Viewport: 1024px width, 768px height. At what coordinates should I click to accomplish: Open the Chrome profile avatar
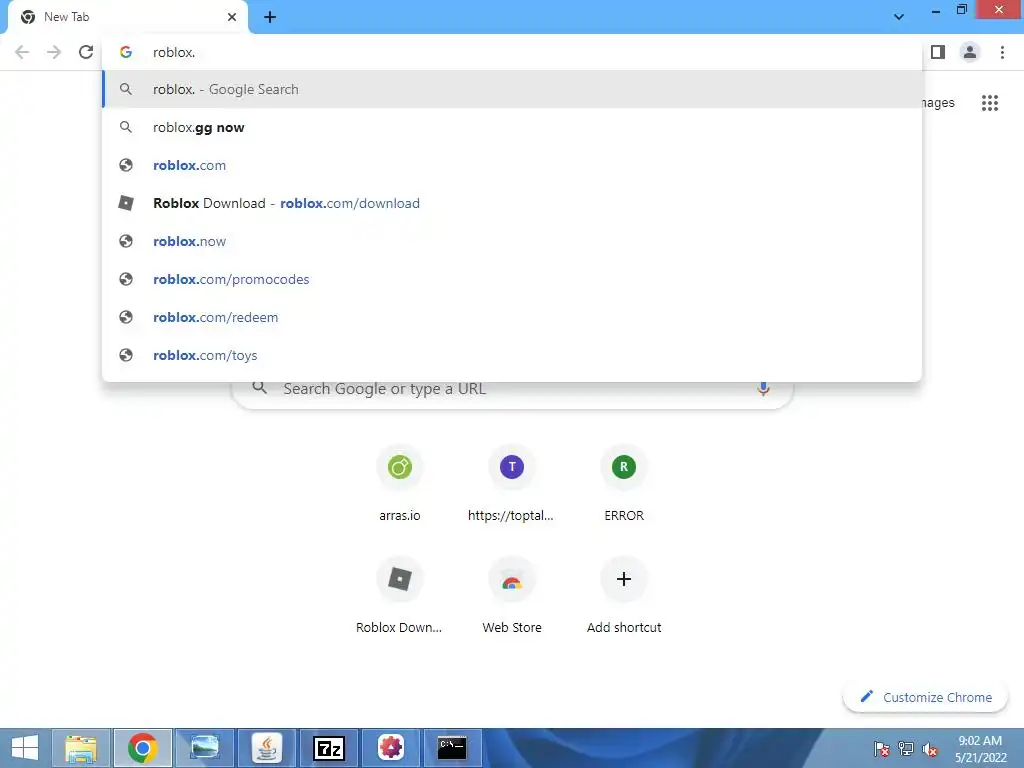pos(970,52)
